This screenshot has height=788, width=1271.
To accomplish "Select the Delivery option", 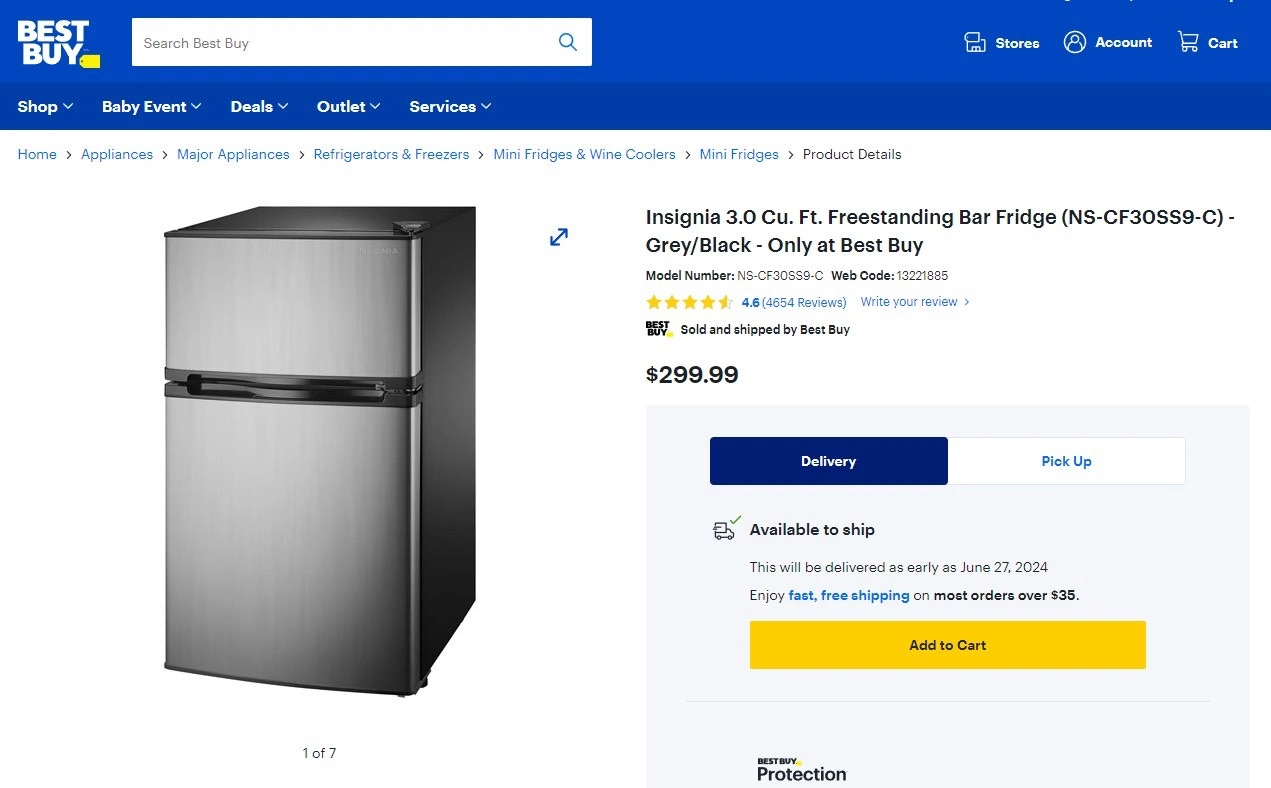I will click(x=828, y=461).
